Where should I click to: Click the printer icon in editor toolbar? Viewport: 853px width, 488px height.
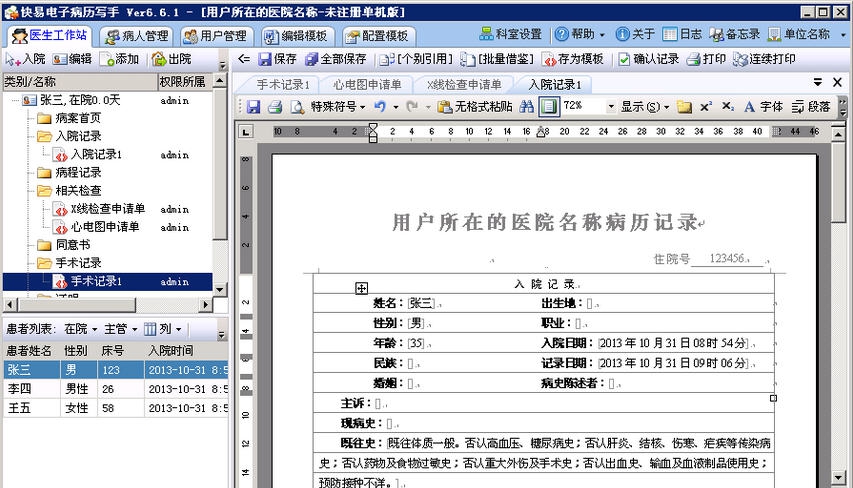pos(274,106)
